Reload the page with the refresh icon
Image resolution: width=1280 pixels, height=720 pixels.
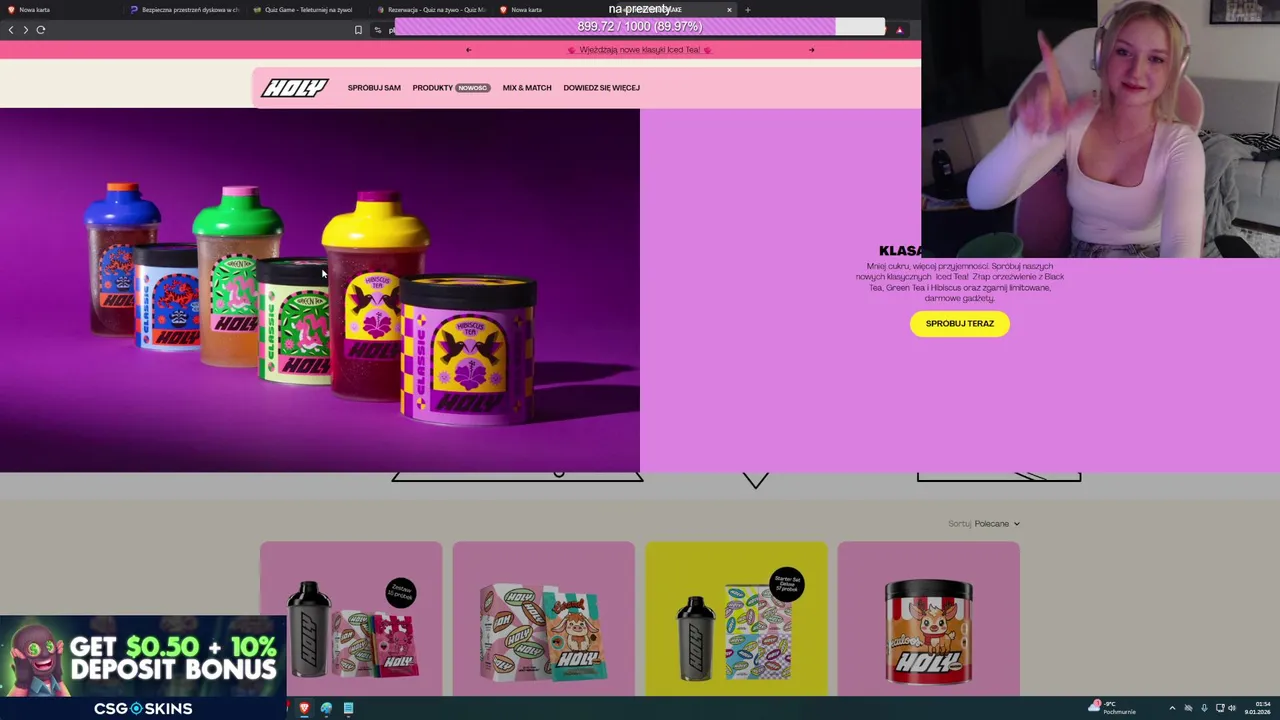coord(41,30)
